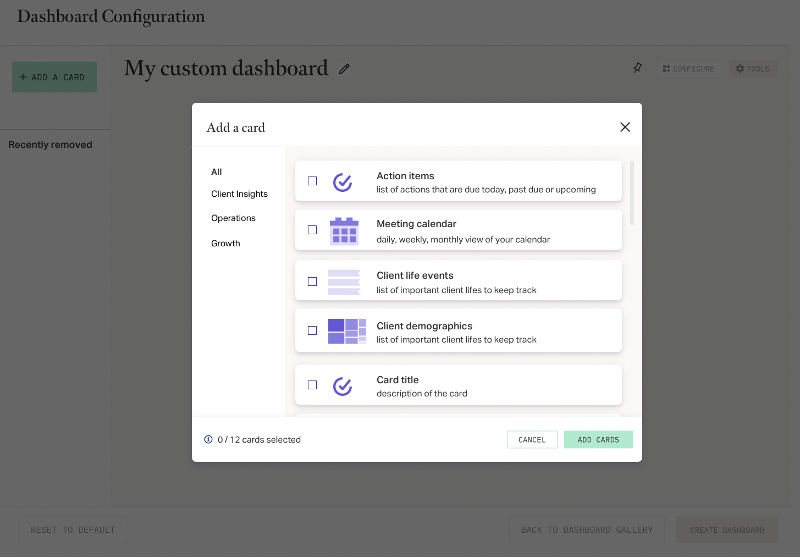Screen dimensions: 800x558
Task: Click the Meeting calendar icon
Action: click(344, 231)
